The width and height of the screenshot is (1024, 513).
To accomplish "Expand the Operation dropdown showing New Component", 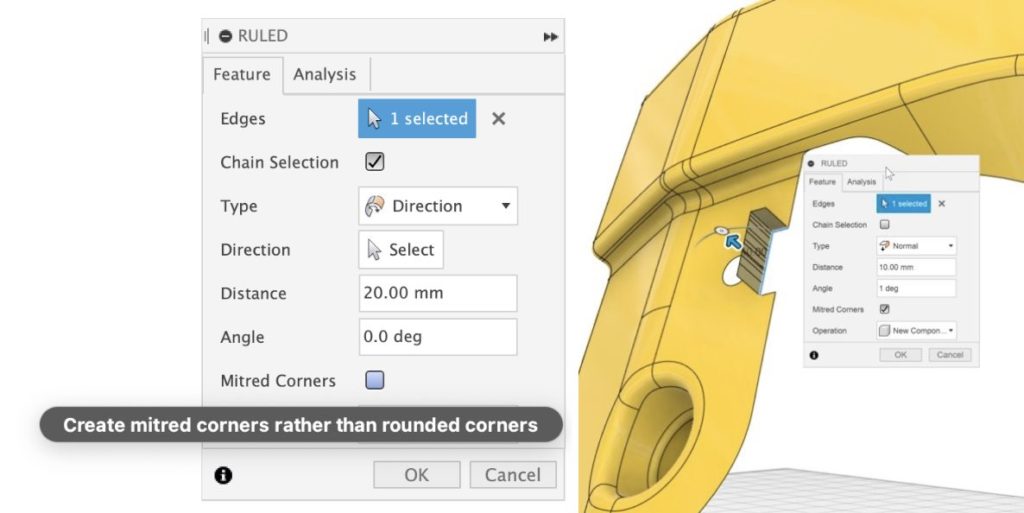I will click(x=916, y=331).
